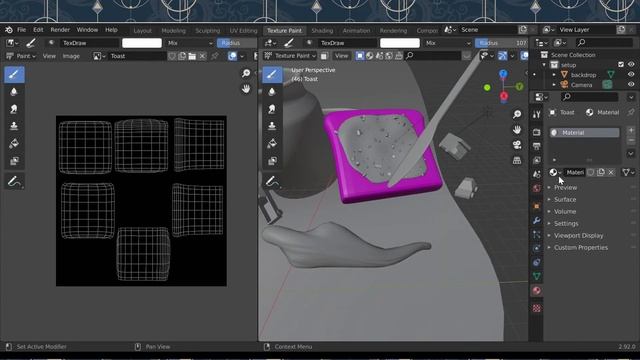Select Annotate tool in image editor toolbar
This screenshot has width=640, height=360.
[14, 181]
